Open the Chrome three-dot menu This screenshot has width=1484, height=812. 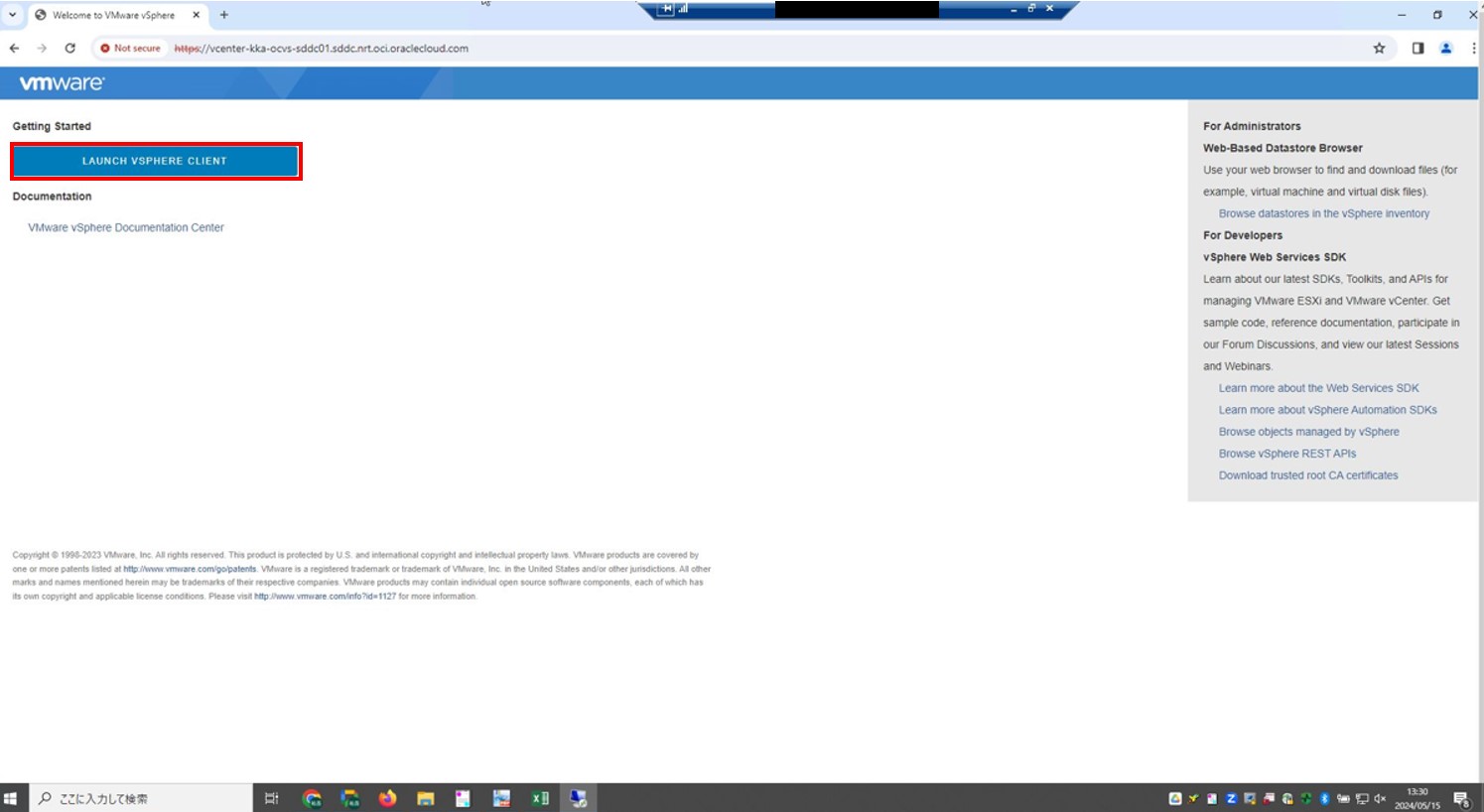pos(1473,48)
